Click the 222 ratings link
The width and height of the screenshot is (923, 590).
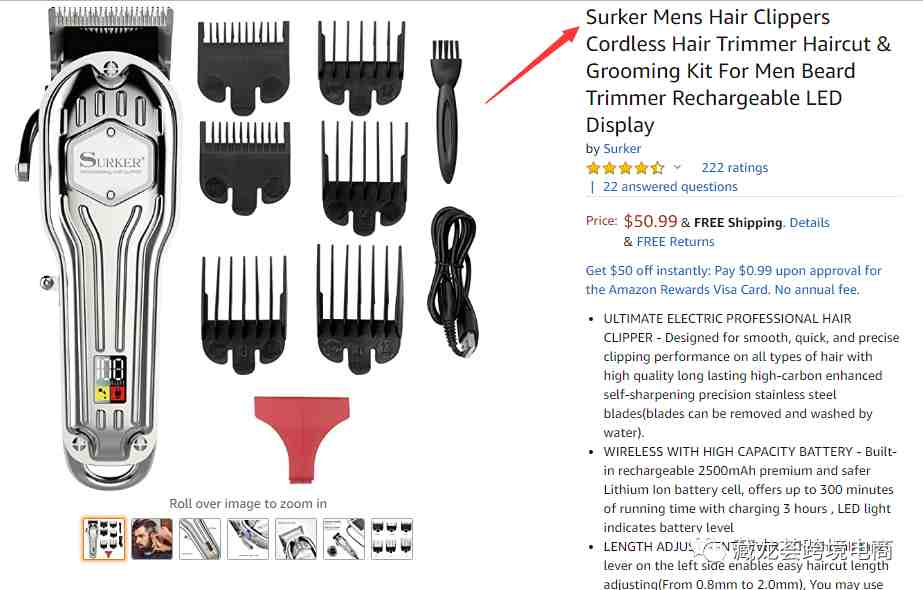point(735,168)
